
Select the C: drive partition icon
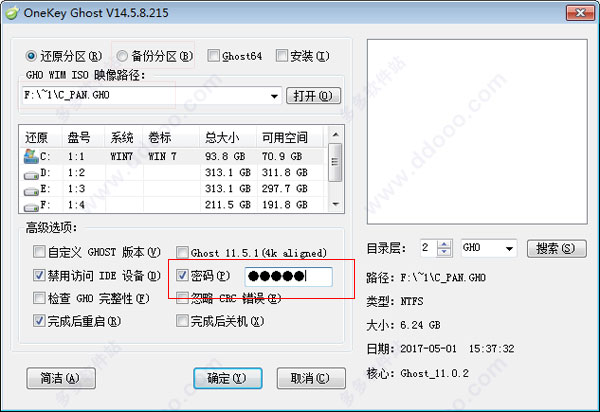click(31, 156)
